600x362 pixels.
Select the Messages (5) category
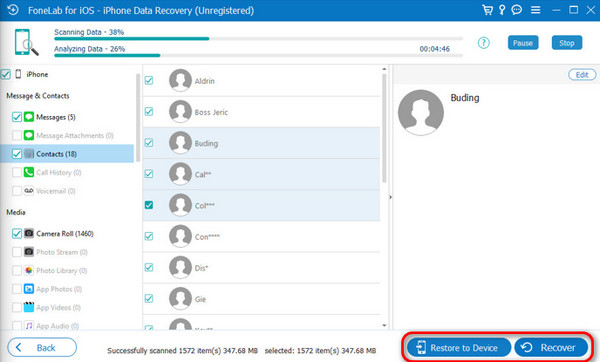tap(55, 117)
